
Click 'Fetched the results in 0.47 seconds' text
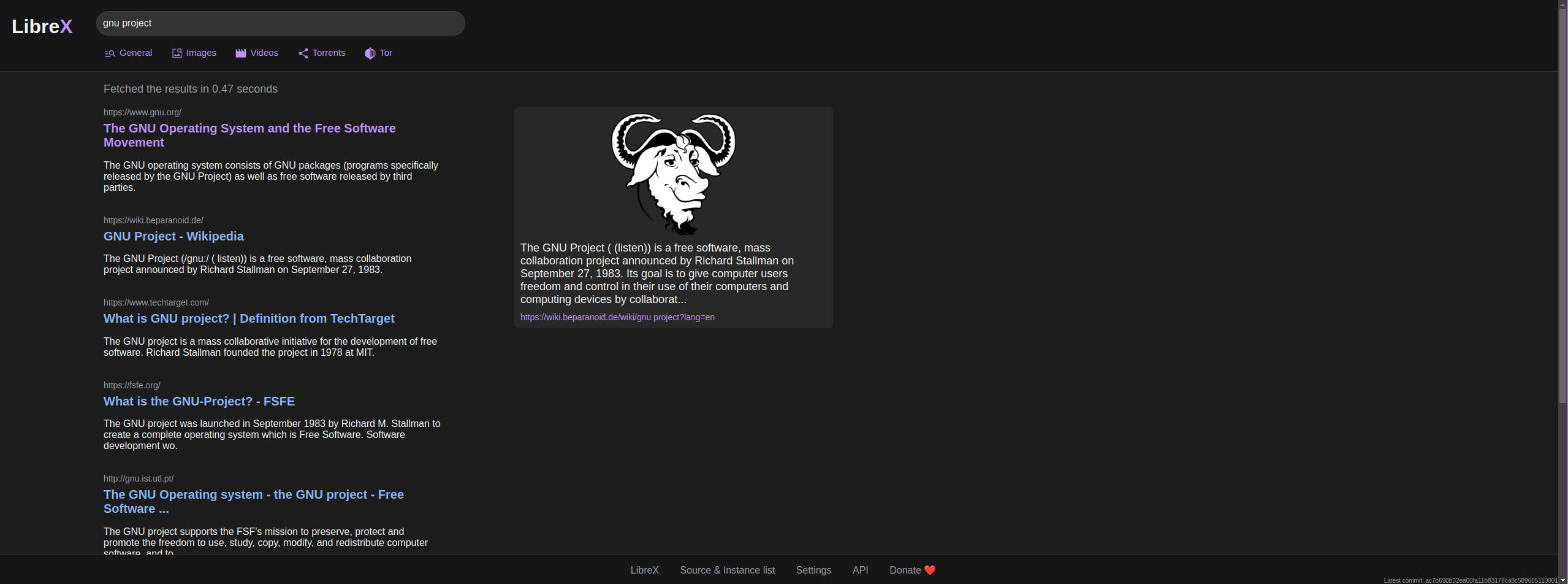(x=191, y=89)
